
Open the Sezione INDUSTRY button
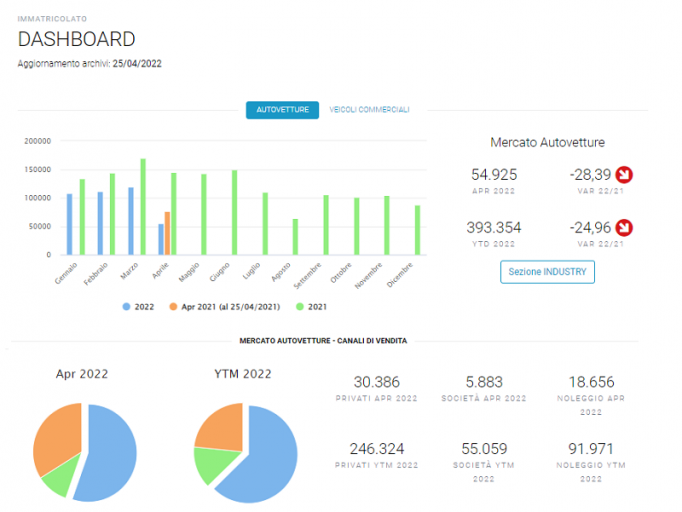(x=547, y=272)
